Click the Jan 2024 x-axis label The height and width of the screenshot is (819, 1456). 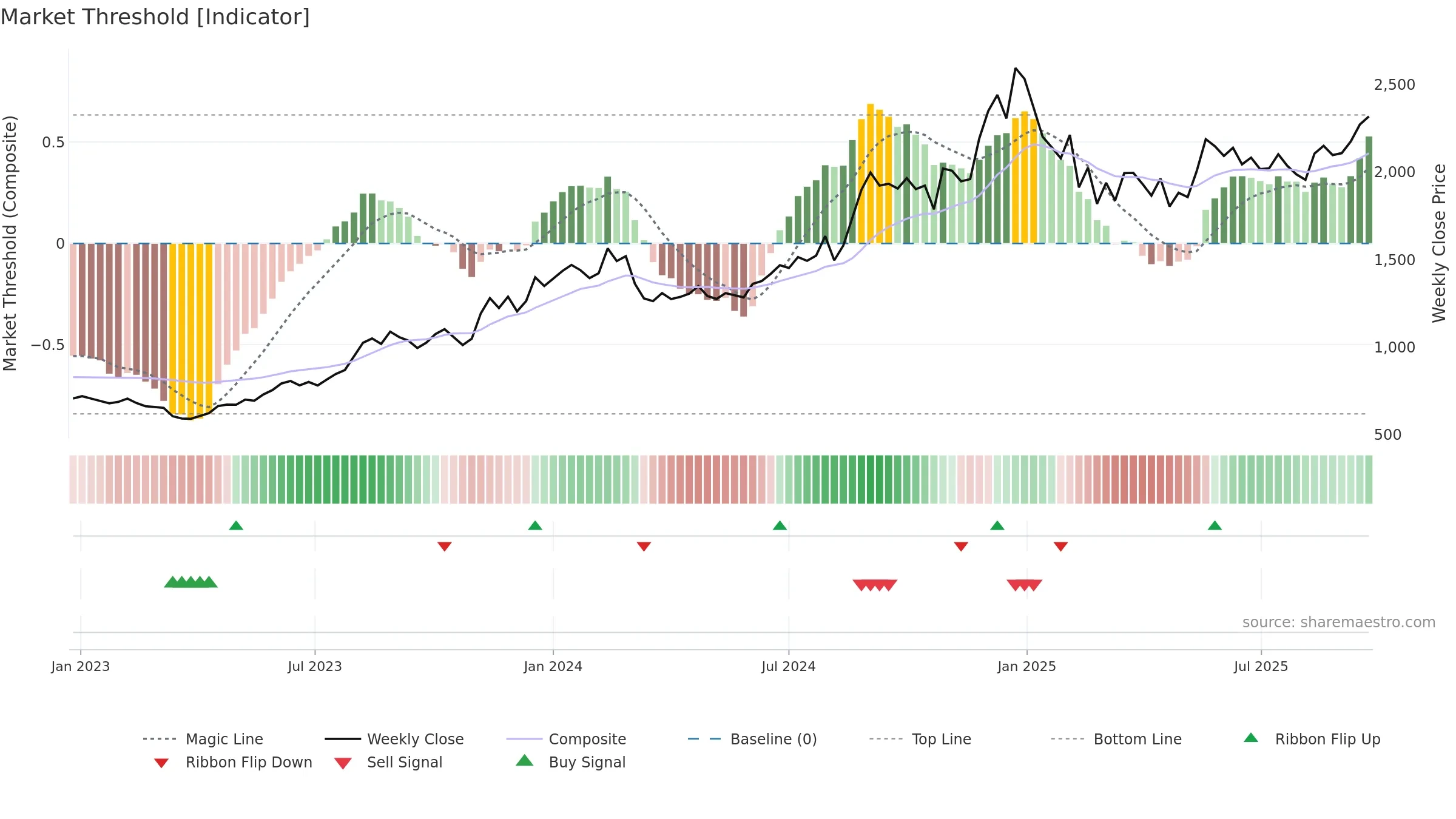(x=553, y=667)
